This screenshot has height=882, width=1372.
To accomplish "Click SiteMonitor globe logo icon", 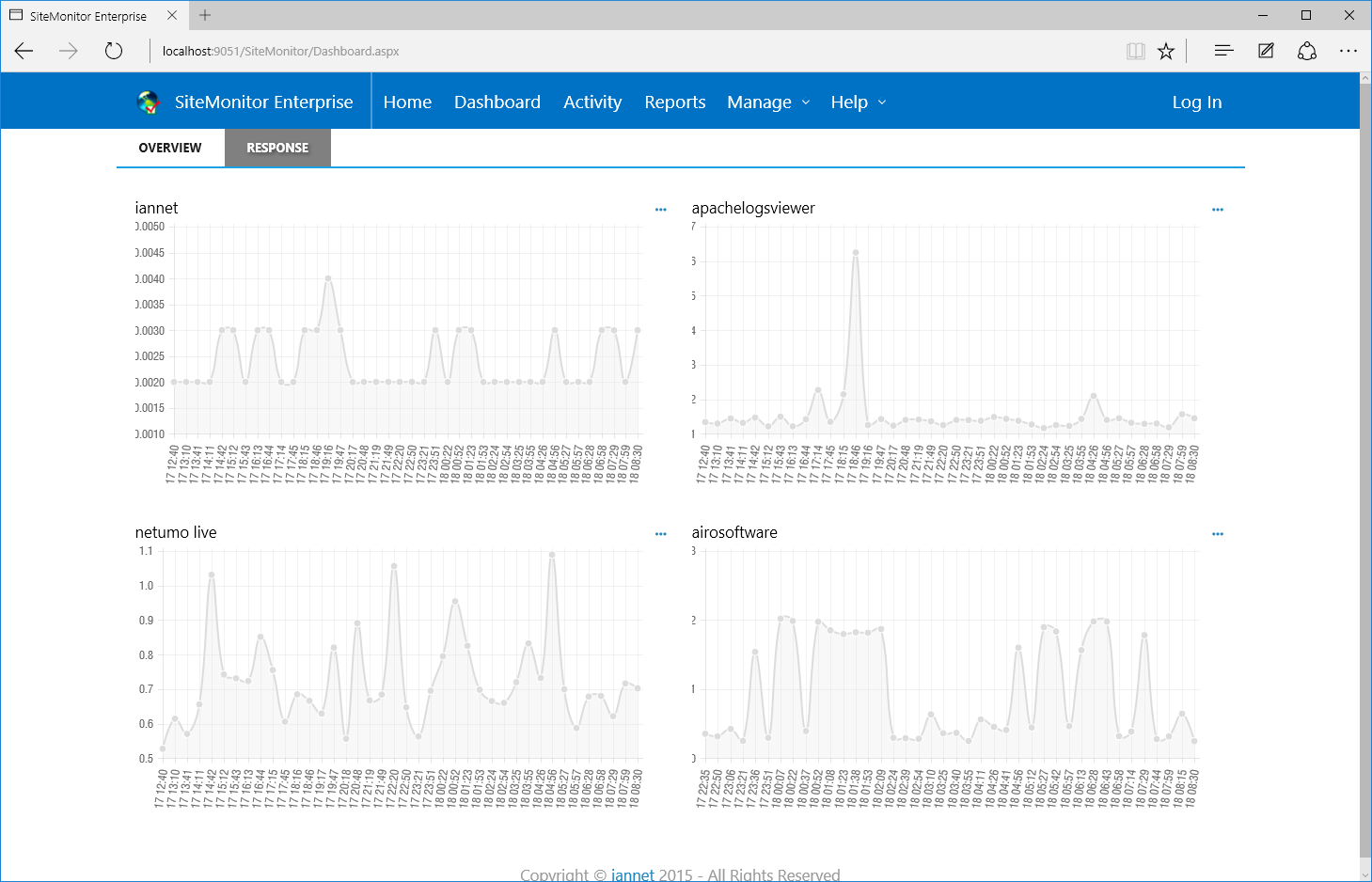I will (149, 102).
